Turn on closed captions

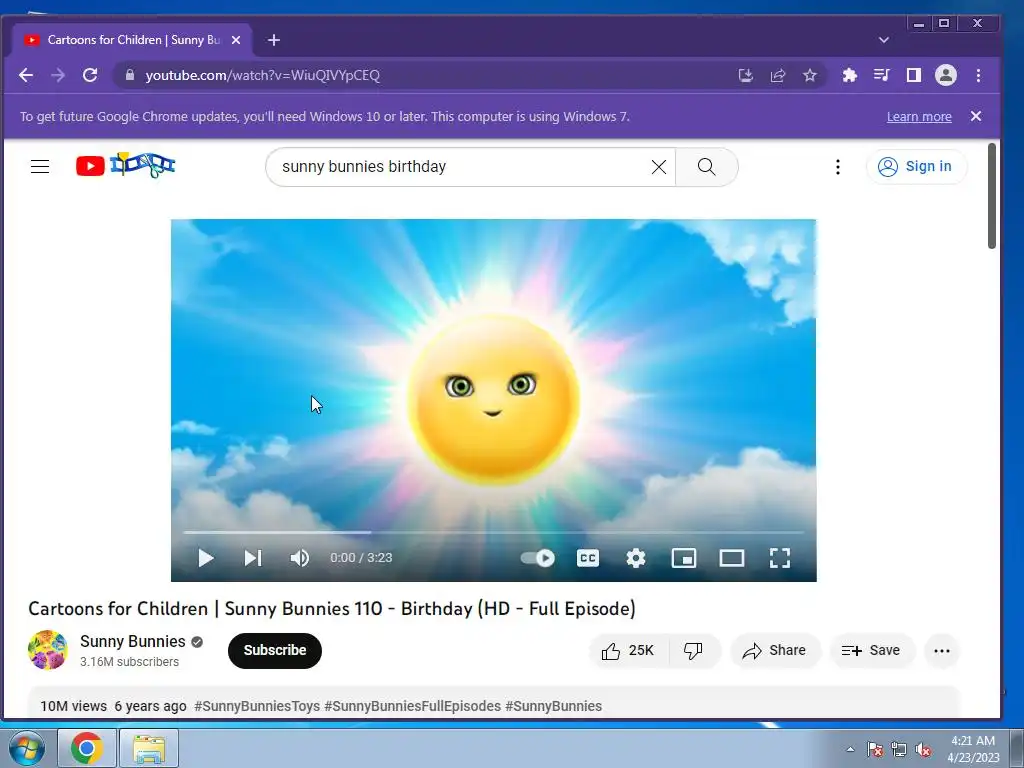pyautogui.click(x=588, y=558)
